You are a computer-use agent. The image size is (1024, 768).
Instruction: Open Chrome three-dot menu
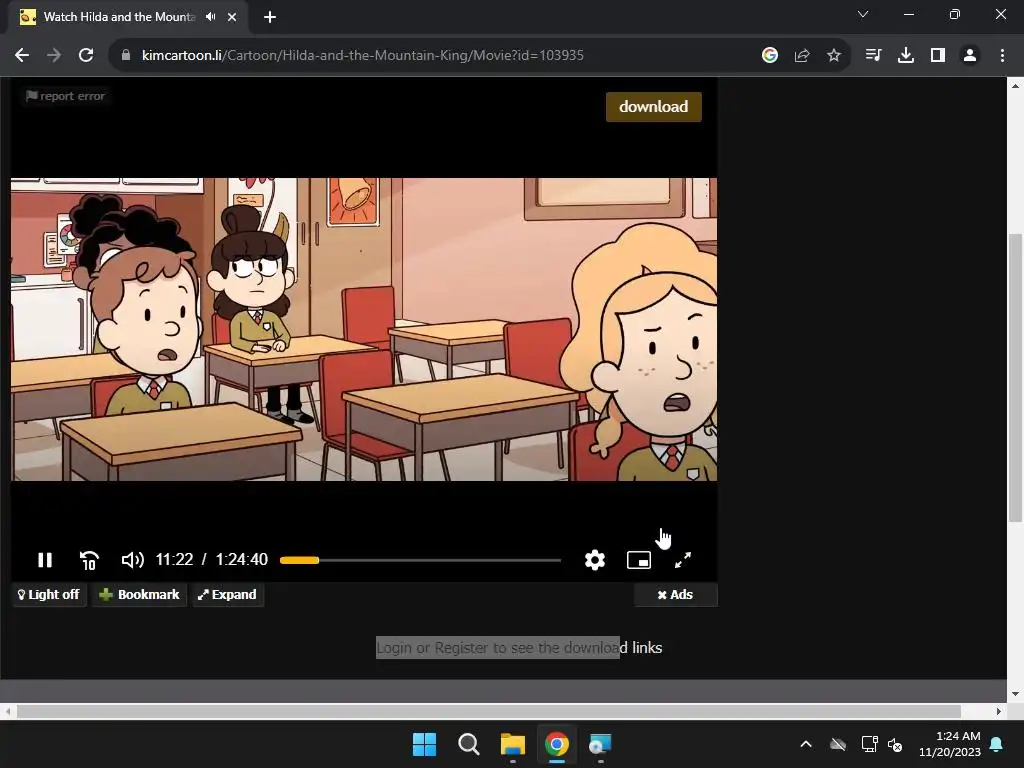tap(1002, 55)
